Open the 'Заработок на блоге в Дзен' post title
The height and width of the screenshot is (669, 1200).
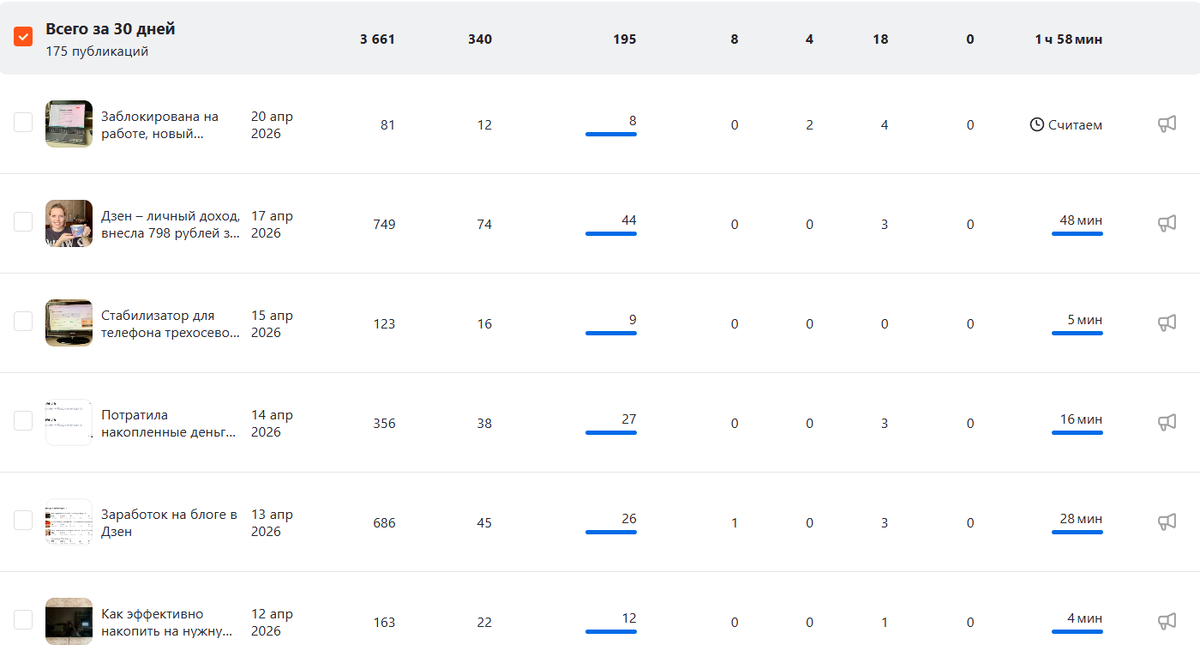point(169,523)
